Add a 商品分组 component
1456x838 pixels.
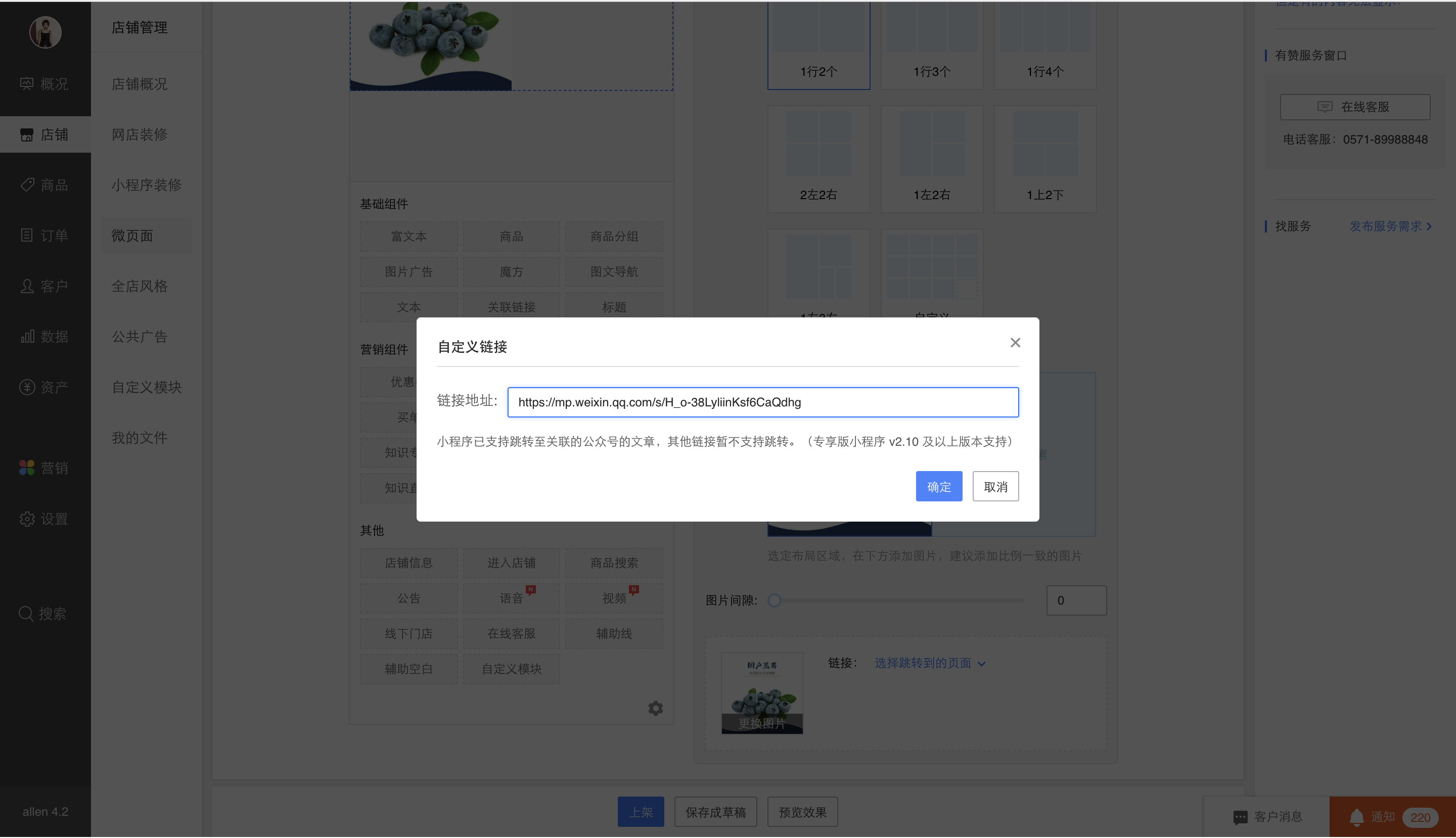click(614, 237)
